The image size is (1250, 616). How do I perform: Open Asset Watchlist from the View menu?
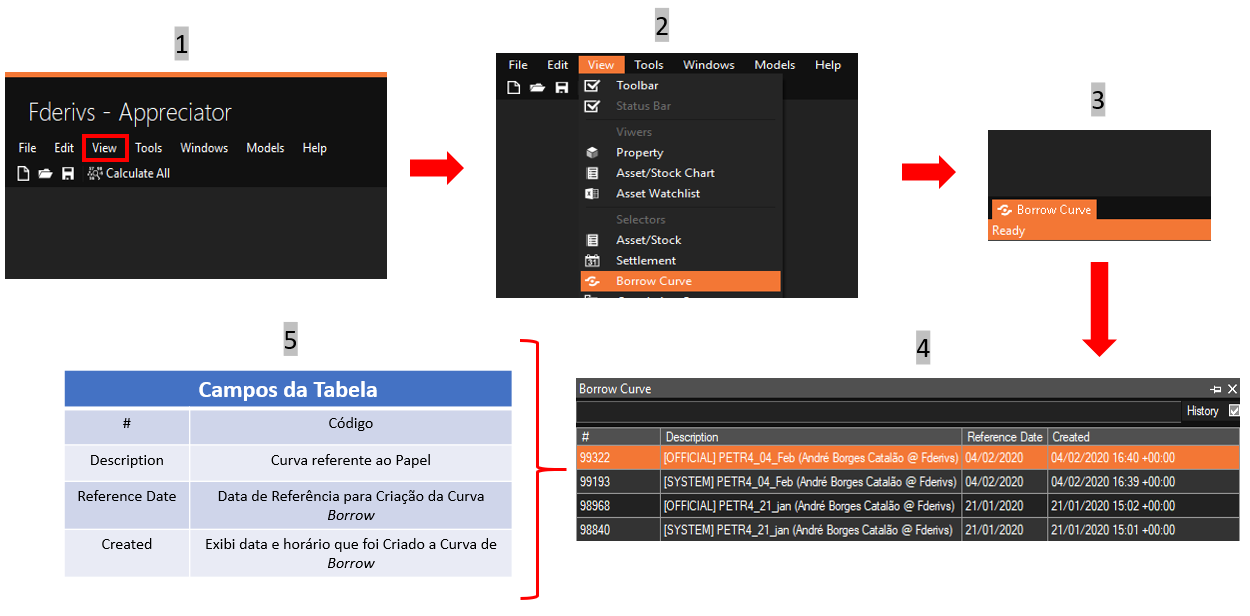(657, 194)
